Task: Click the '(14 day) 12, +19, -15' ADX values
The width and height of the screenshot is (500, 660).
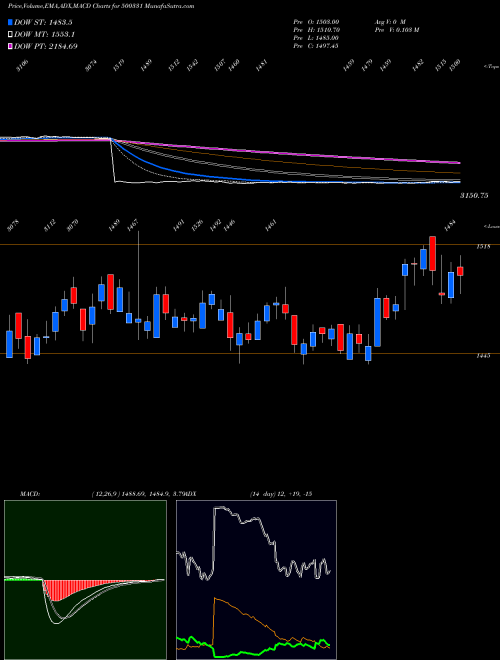Action: tap(280, 494)
